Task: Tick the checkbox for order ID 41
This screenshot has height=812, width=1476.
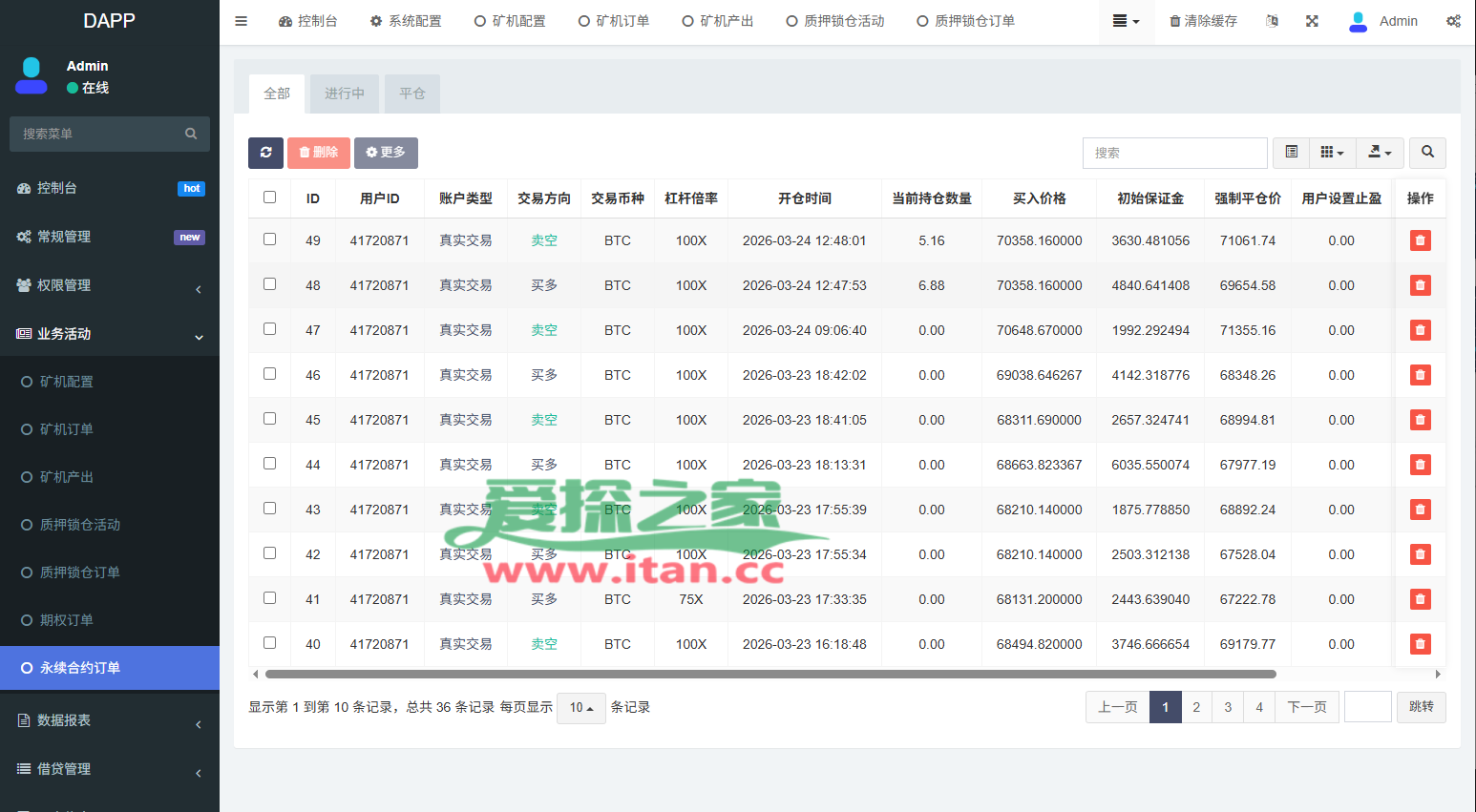Action: coord(269,598)
